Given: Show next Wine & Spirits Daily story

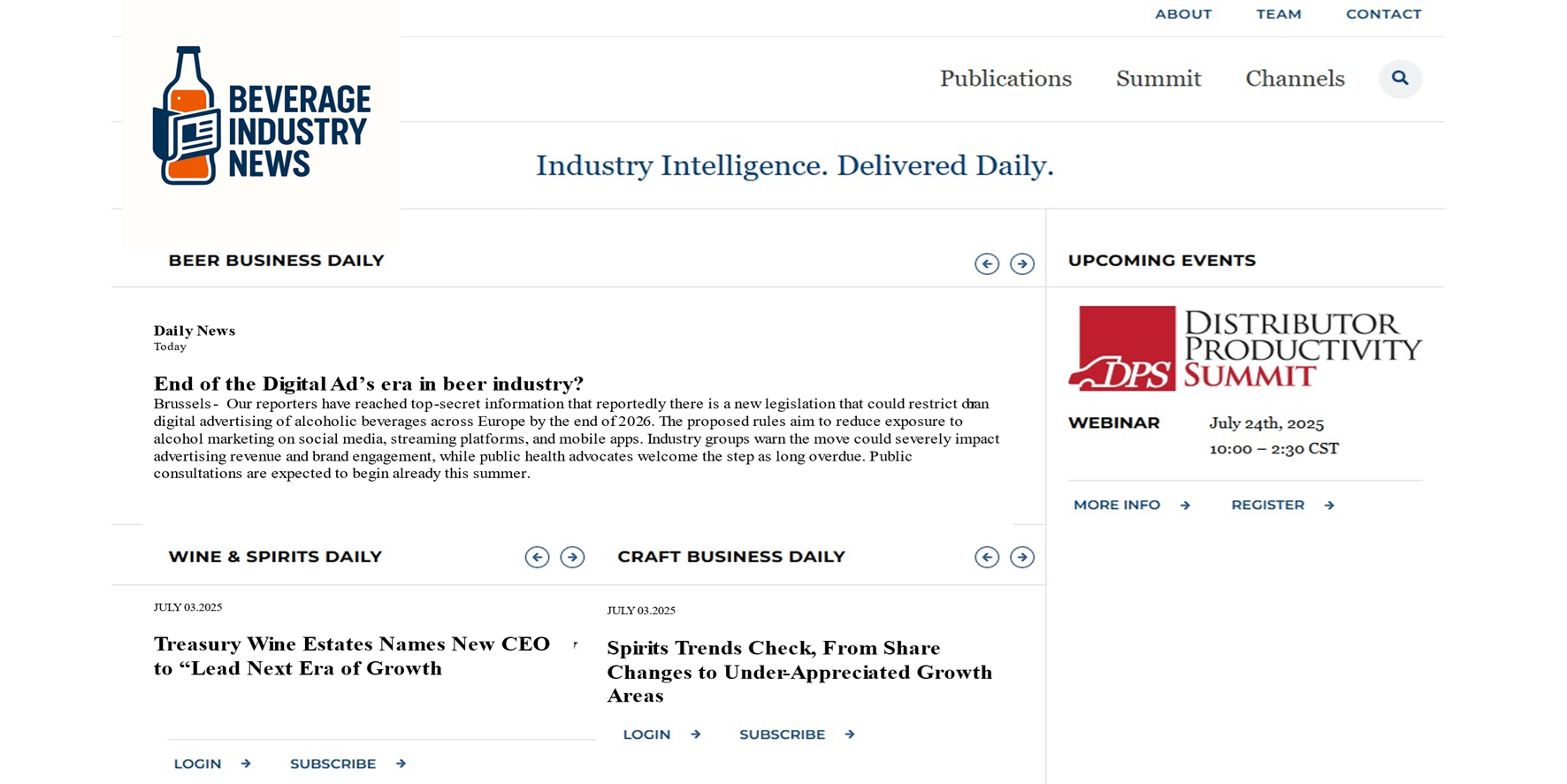Looking at the screenshot, I should (572, 558).
